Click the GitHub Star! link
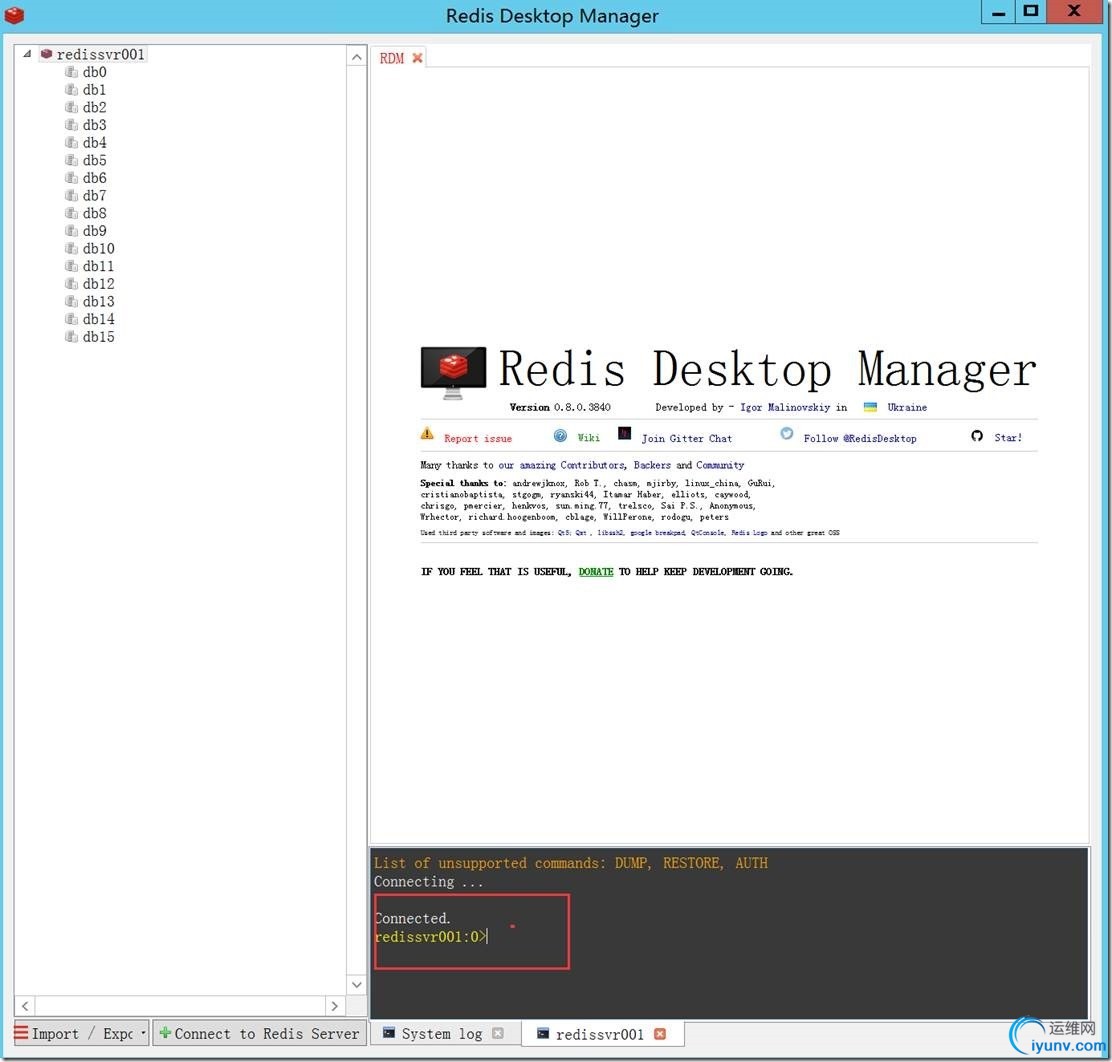 (x=1008, y=438)
